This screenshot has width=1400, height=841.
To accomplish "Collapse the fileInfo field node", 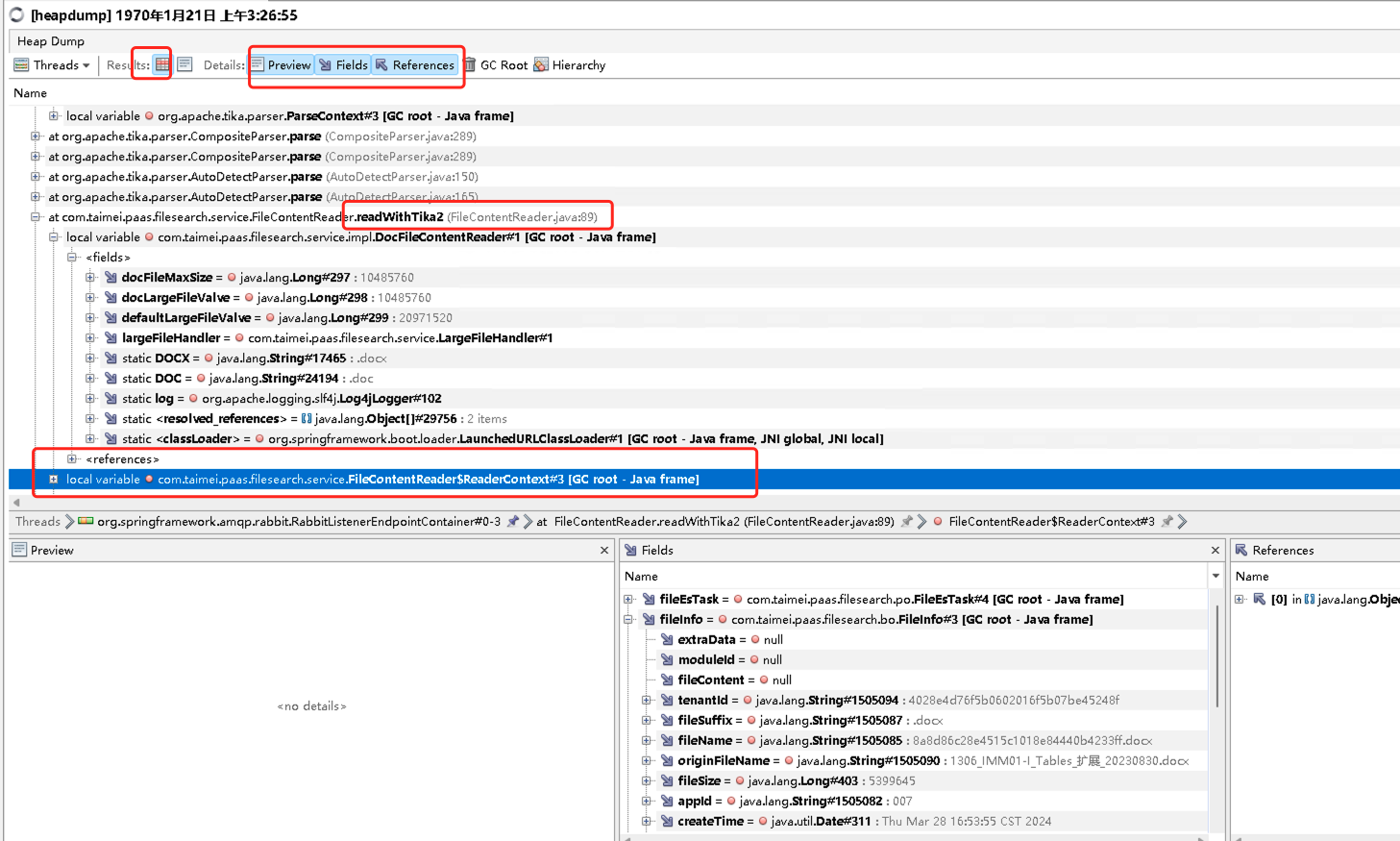I will [629, 620].
